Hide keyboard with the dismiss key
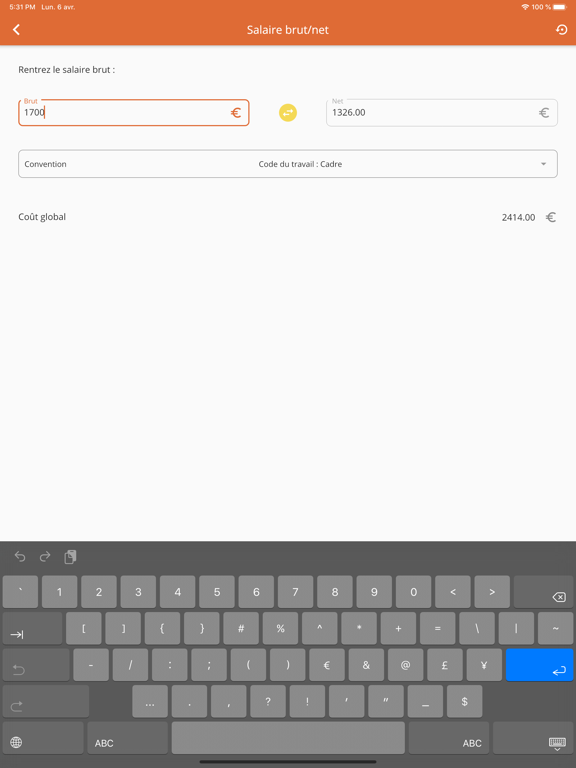The height and width of the screenshot is (768, 576). point(533,738)
